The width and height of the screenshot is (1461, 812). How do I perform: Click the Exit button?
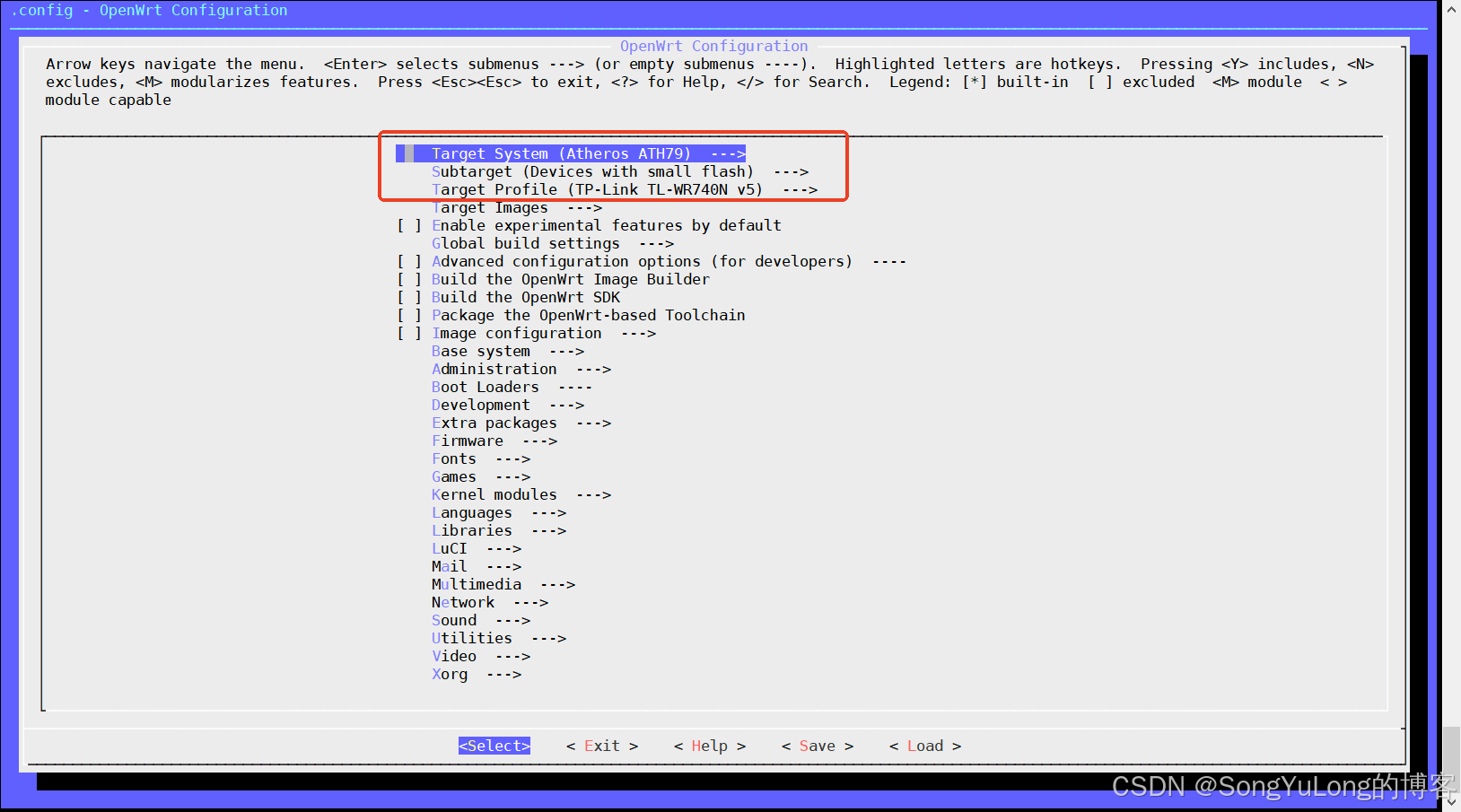602,746
